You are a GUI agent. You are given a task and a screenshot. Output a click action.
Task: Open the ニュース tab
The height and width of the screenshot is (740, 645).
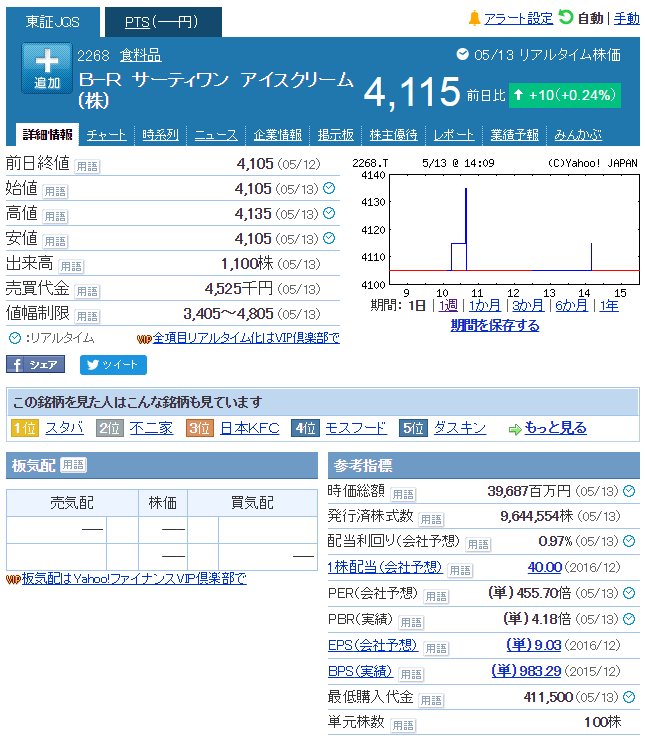216,135
